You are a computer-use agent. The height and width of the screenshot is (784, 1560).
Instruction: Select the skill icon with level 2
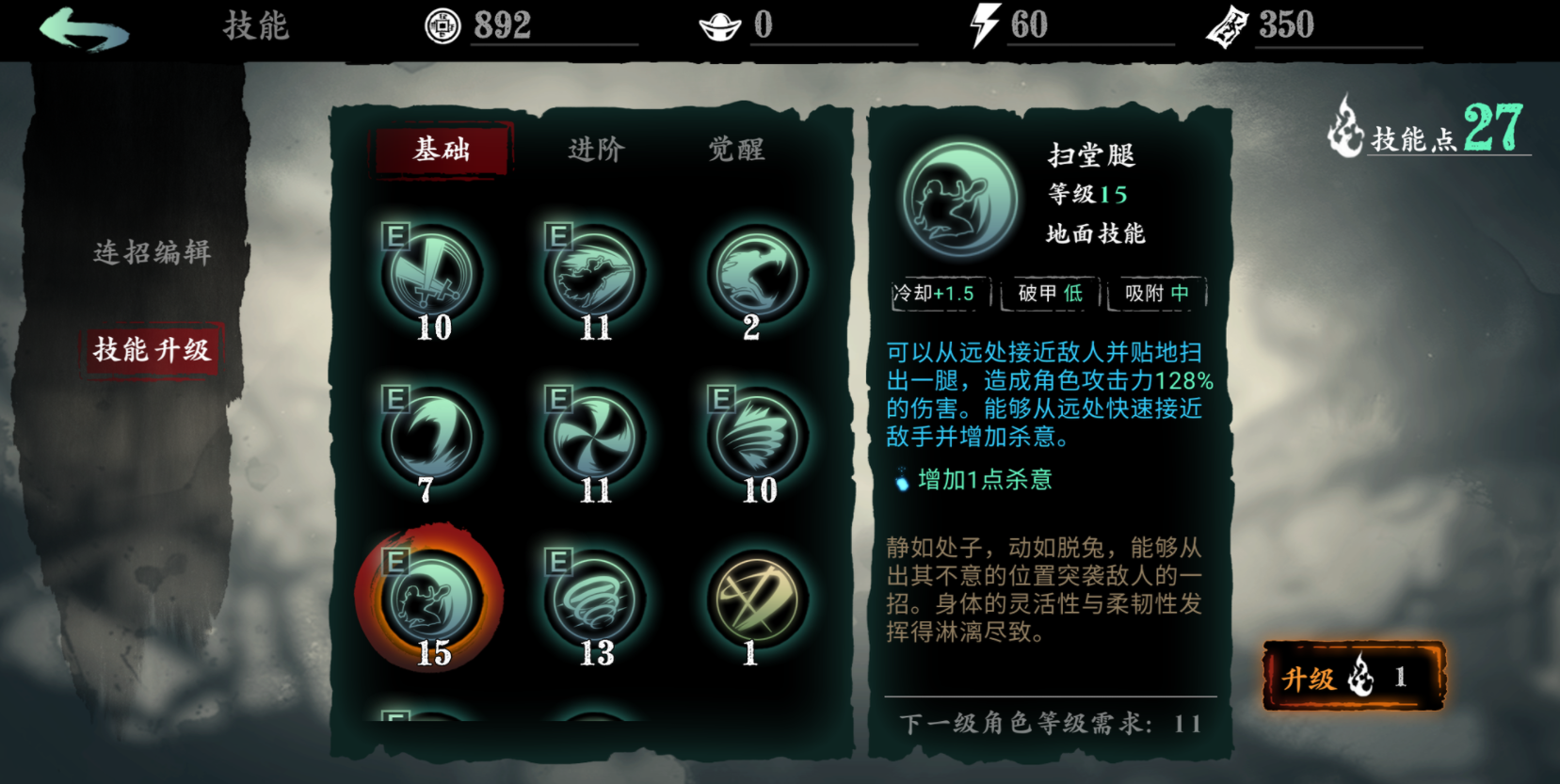(x=758, y=273)
